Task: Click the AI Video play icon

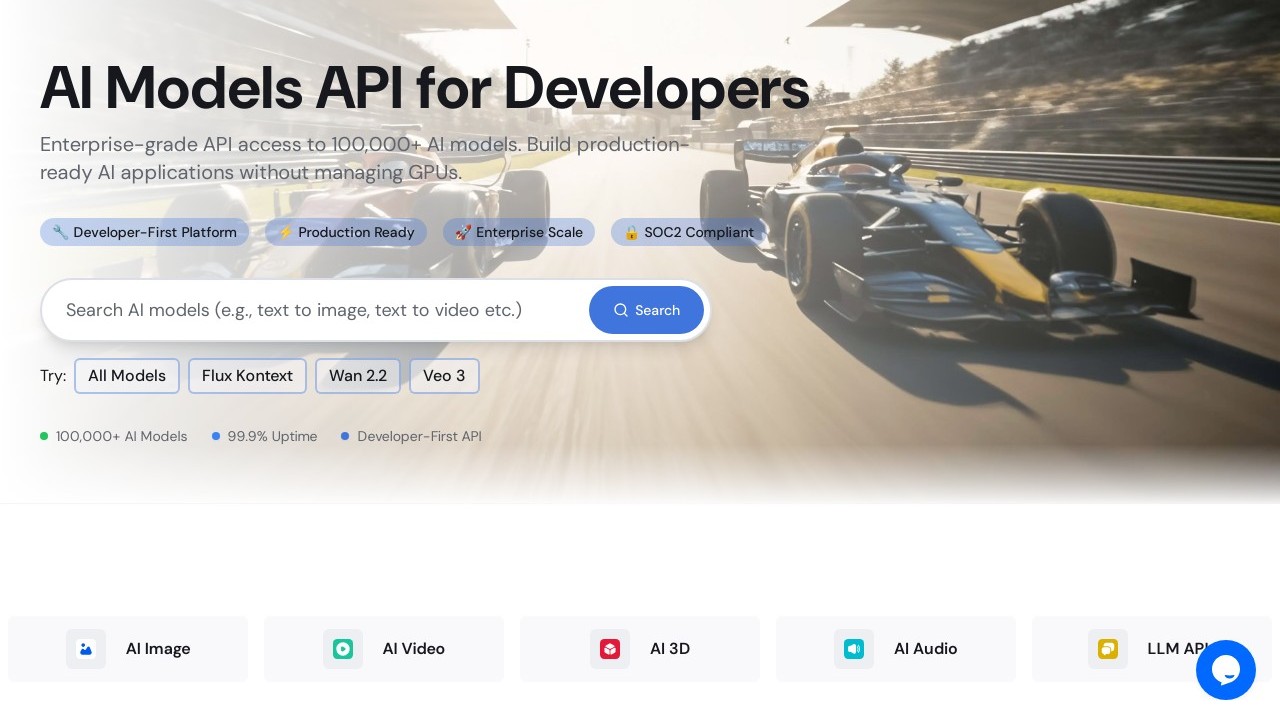Action: (x=343, y=649)
